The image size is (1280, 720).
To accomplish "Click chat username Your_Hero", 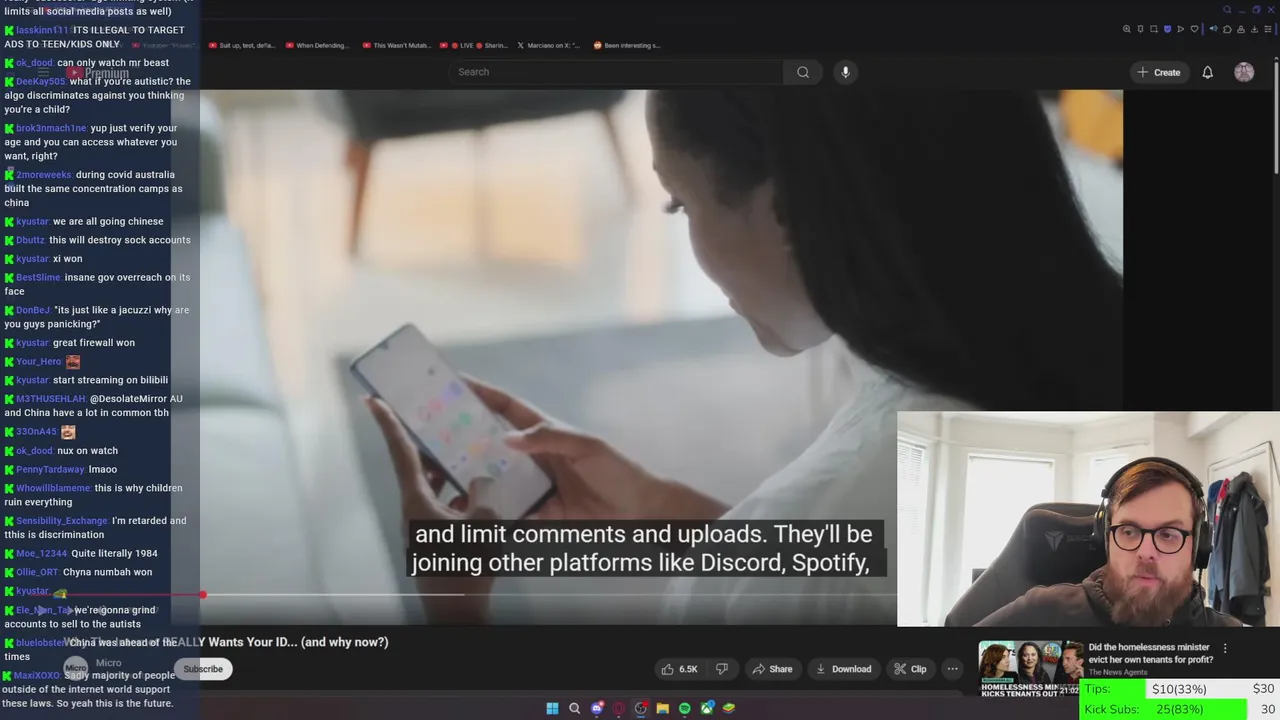I will point(38,361).
